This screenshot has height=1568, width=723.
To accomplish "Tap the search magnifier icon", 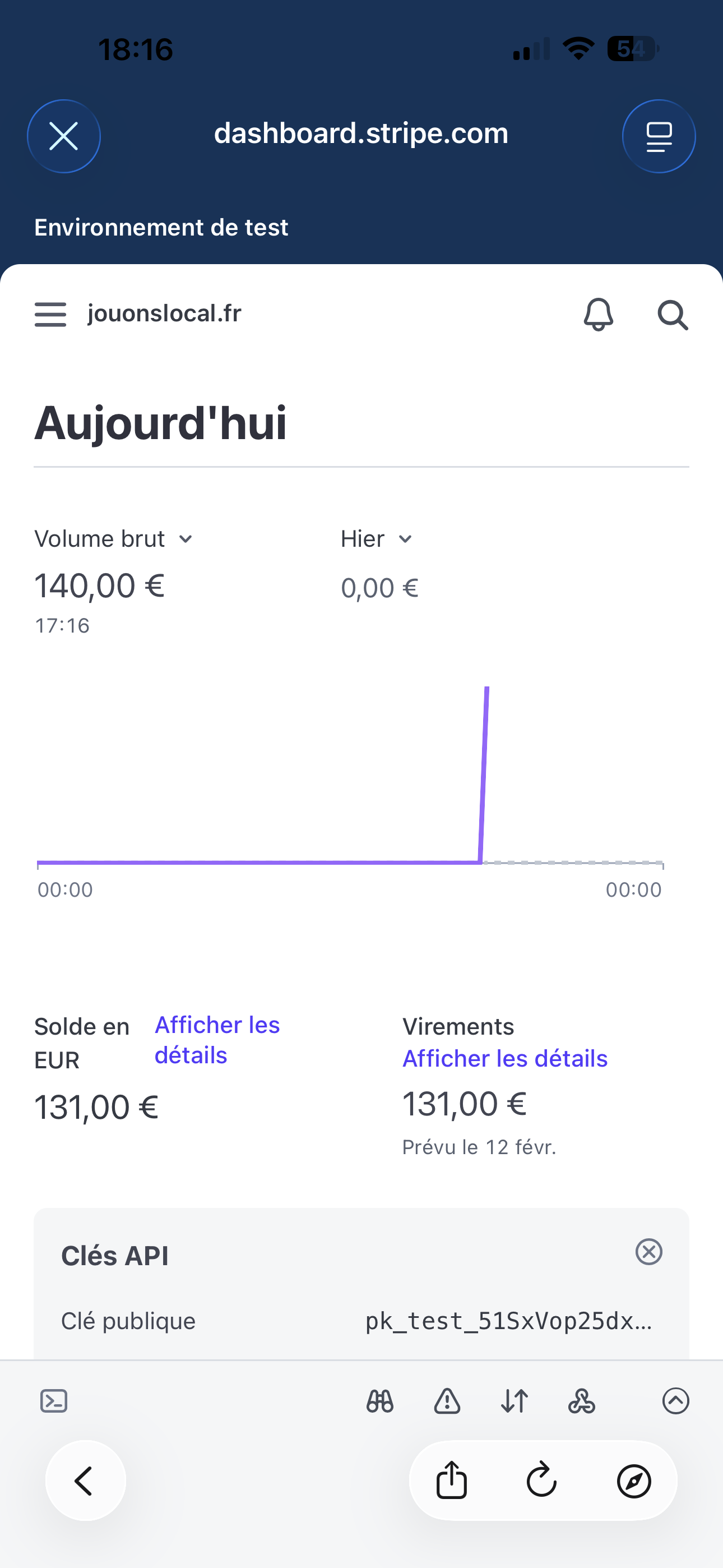I will click(673, 315).
